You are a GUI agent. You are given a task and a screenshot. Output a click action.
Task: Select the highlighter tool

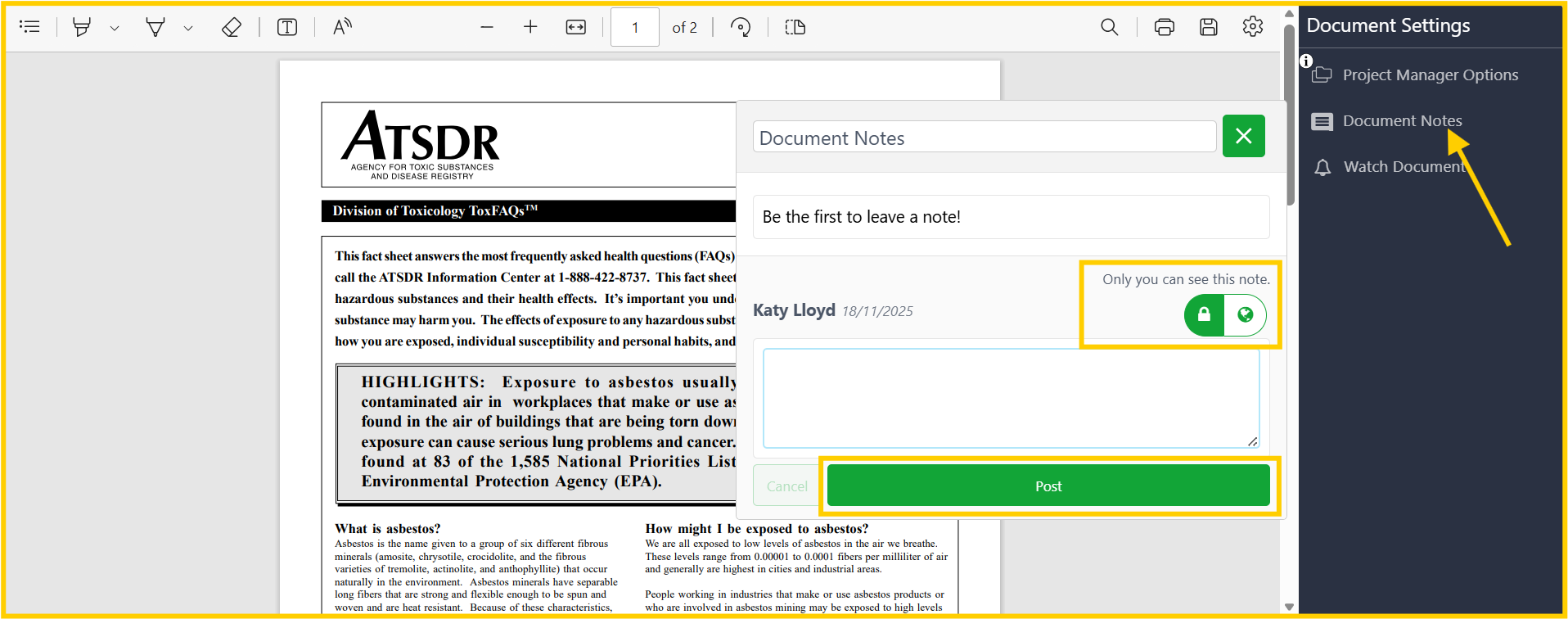pyautogui.click(x=82, y=27)
